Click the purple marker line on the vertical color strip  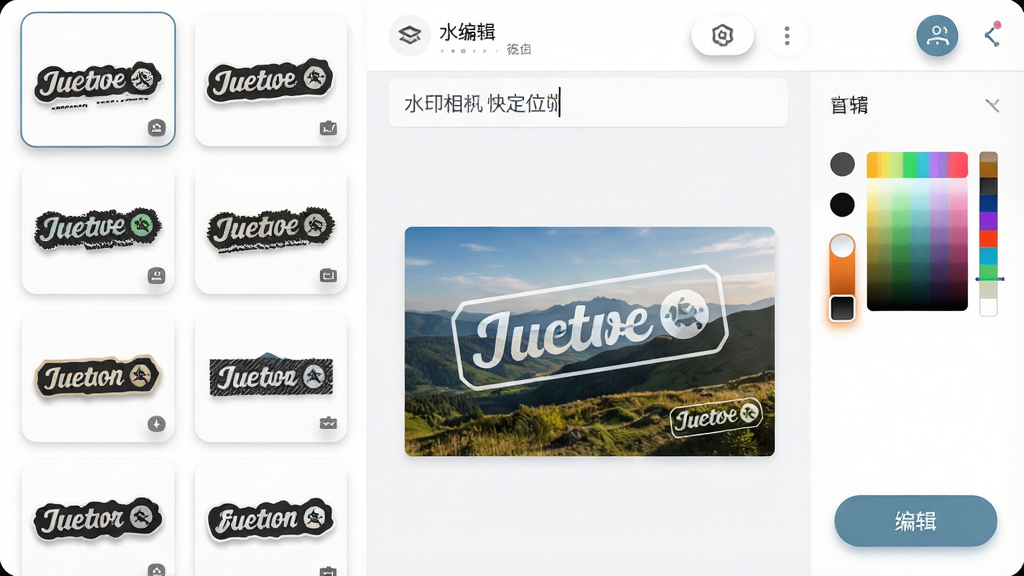click(989, 279)
